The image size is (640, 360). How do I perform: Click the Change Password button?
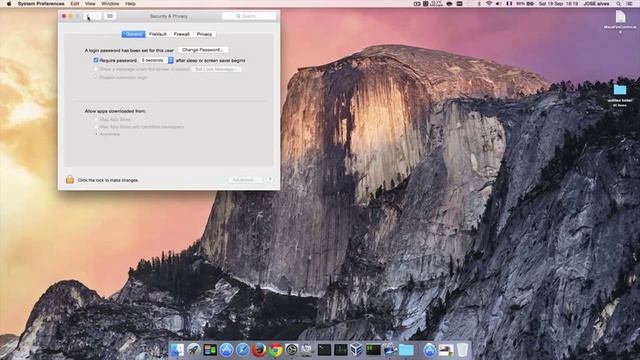coord(203,50)
